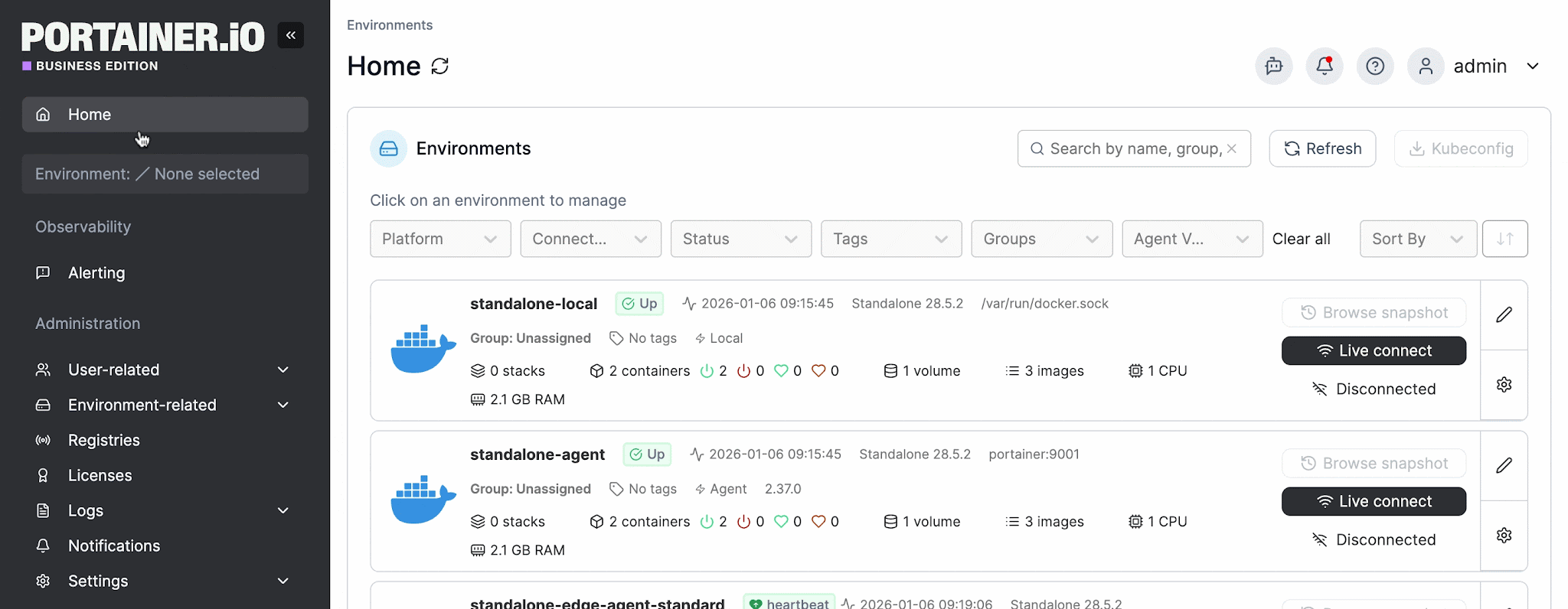
Task: Click '0 stacks' in standalone-local card
Action: [508, 371]
